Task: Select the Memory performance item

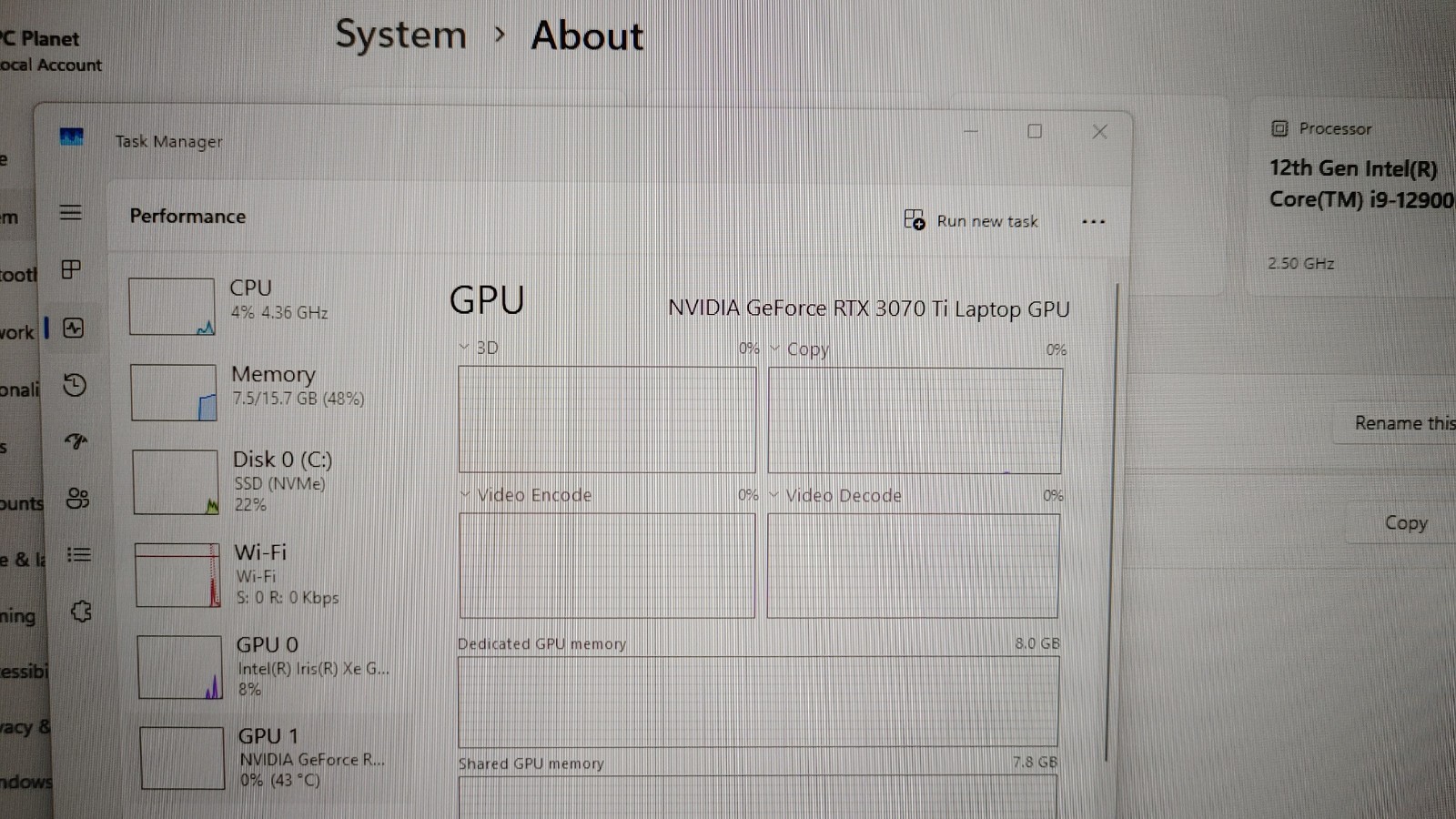Action: tap(266, 391)
